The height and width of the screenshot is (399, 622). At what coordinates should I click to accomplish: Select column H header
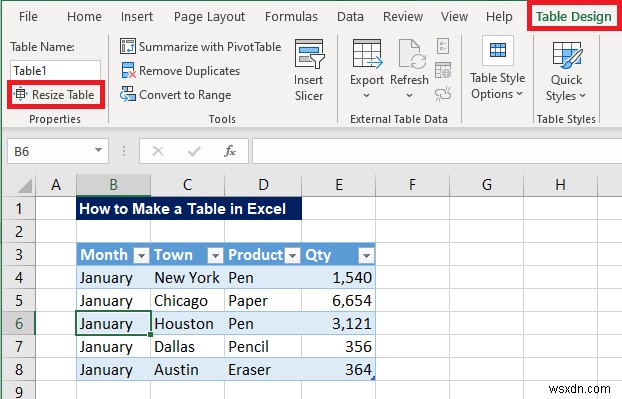(560, 185)
